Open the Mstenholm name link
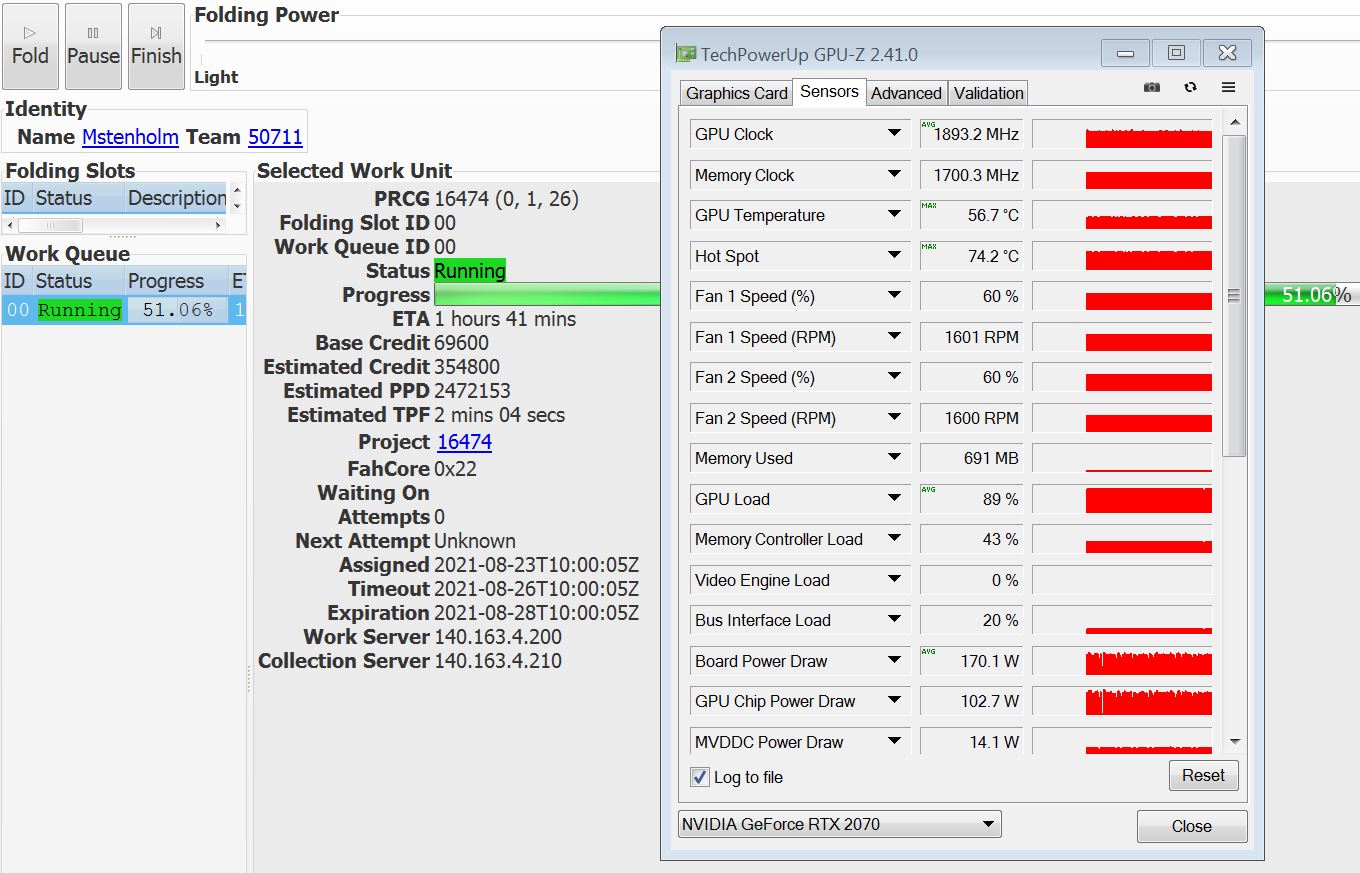This screenshot has width=1360, height=873. (130, 137)
